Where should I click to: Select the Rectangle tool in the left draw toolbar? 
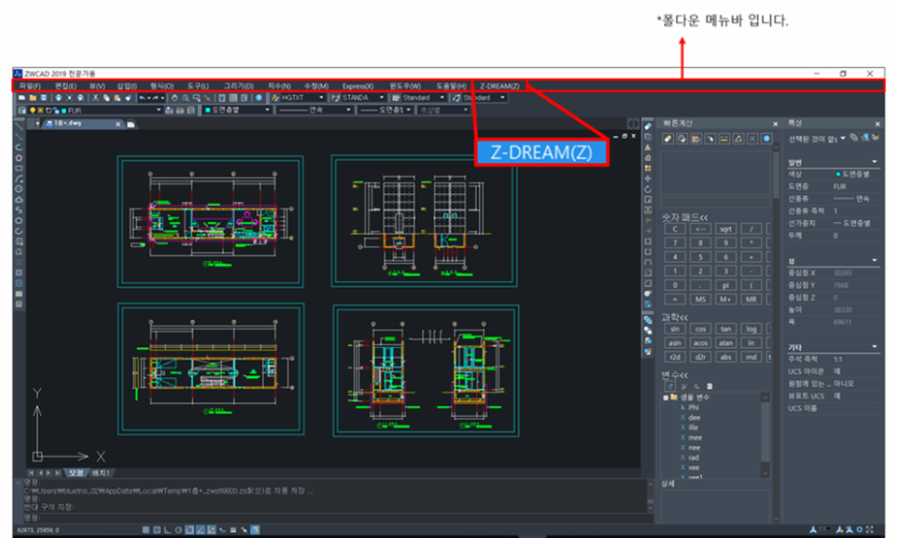(19, 168)
